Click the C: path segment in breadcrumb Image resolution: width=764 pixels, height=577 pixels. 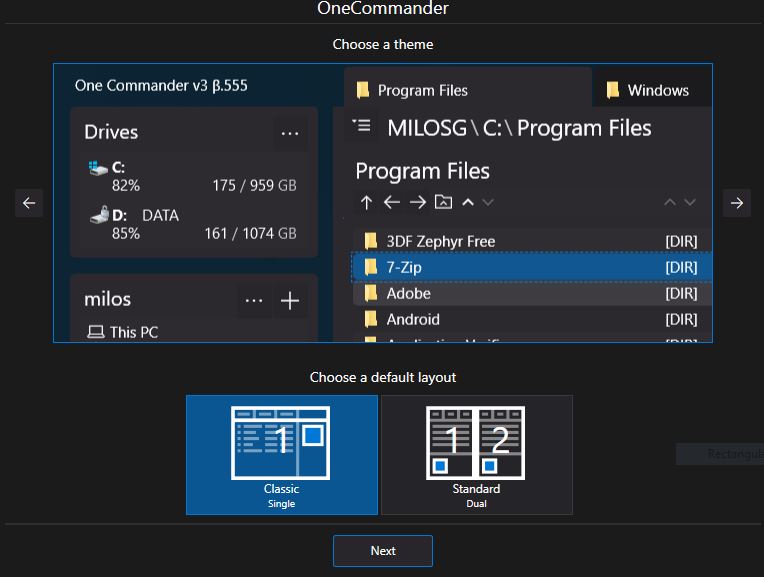tap(492, 128)
